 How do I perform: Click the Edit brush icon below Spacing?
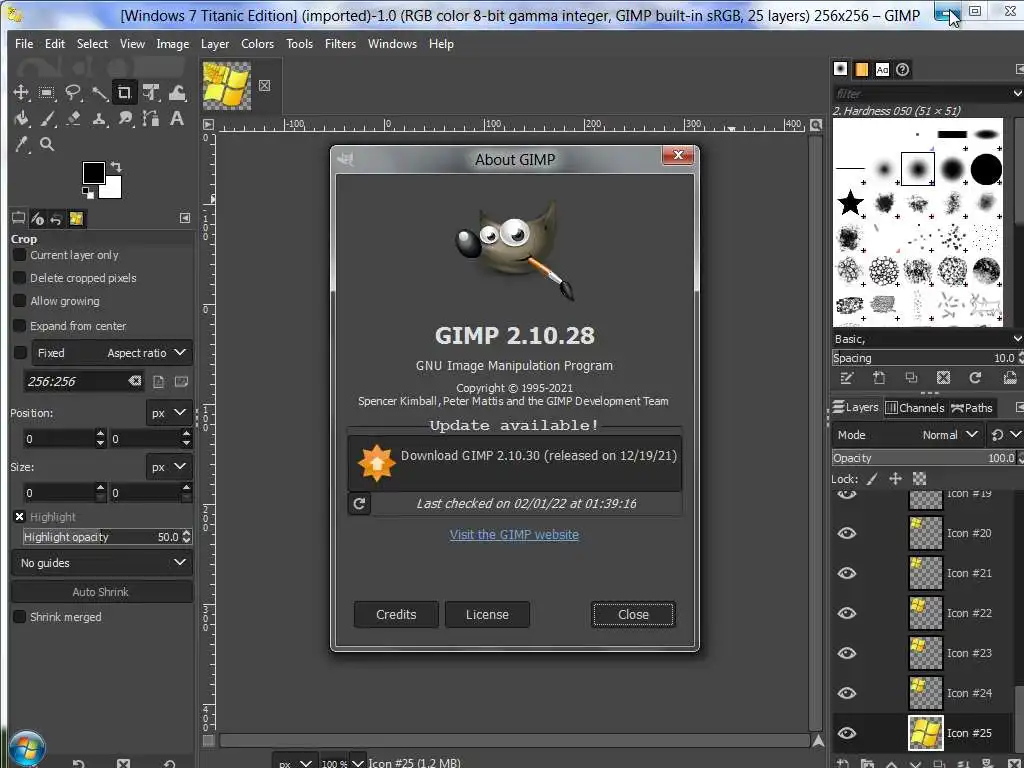(x=847, y=377)
